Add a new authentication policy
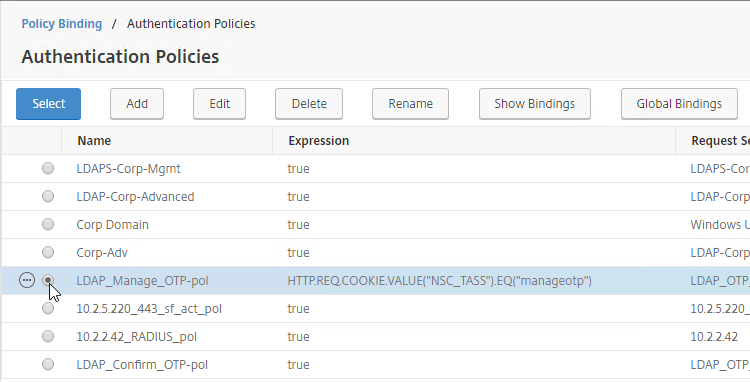The image size is (750, 382). (x=137, y=104)
